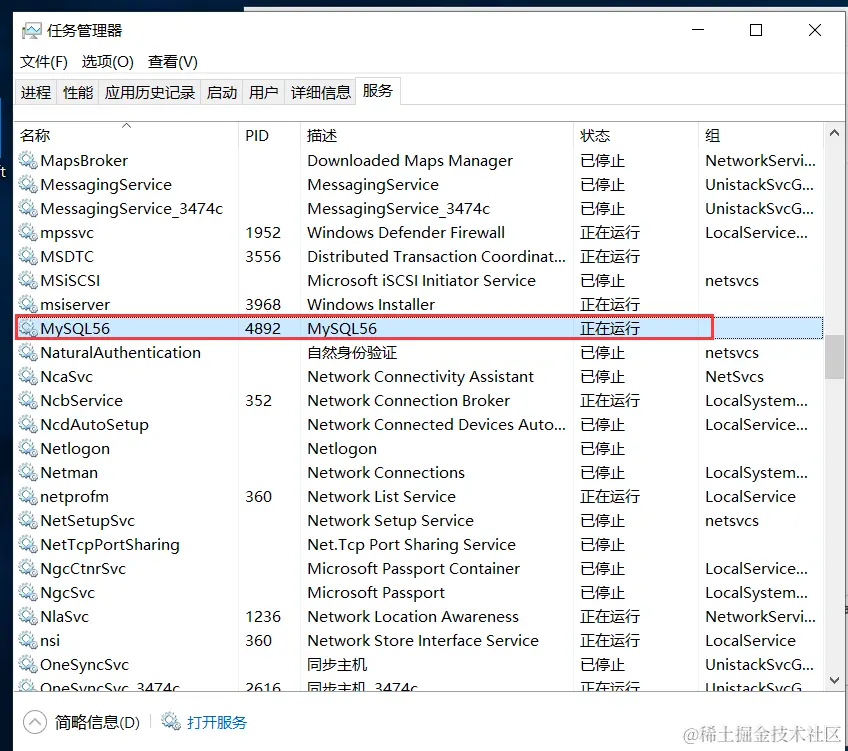The image size is (848, 751).
Task: Select the MessagingService row name
Action: click(x=106, y=184)
